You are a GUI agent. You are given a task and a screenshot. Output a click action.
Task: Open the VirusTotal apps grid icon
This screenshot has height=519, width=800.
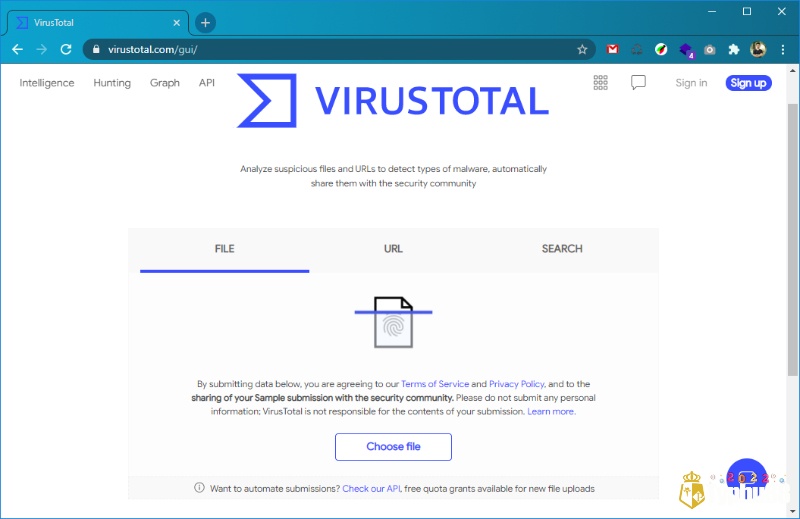point(601,83)
